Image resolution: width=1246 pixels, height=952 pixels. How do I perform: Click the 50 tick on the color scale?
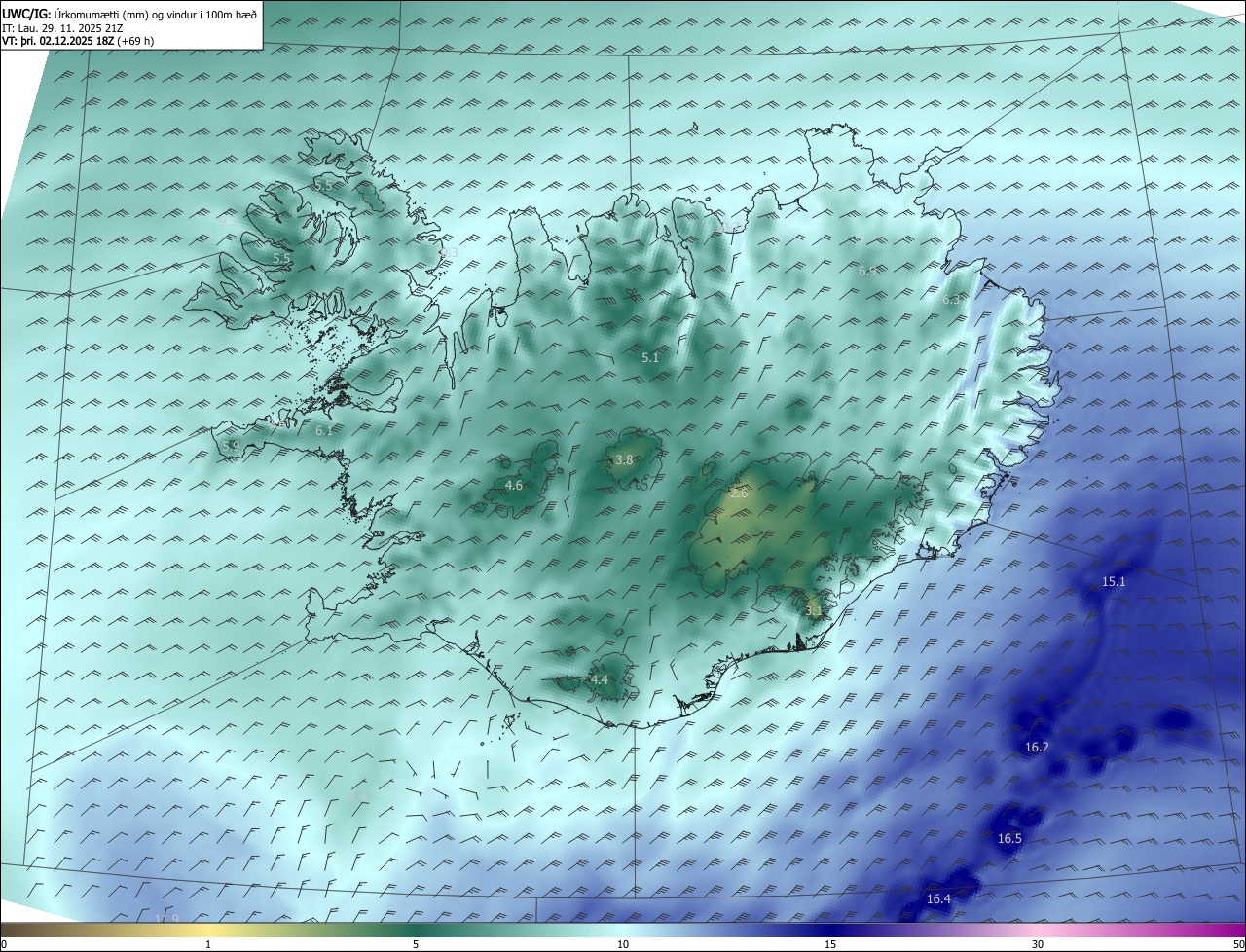click(1238, 944)
